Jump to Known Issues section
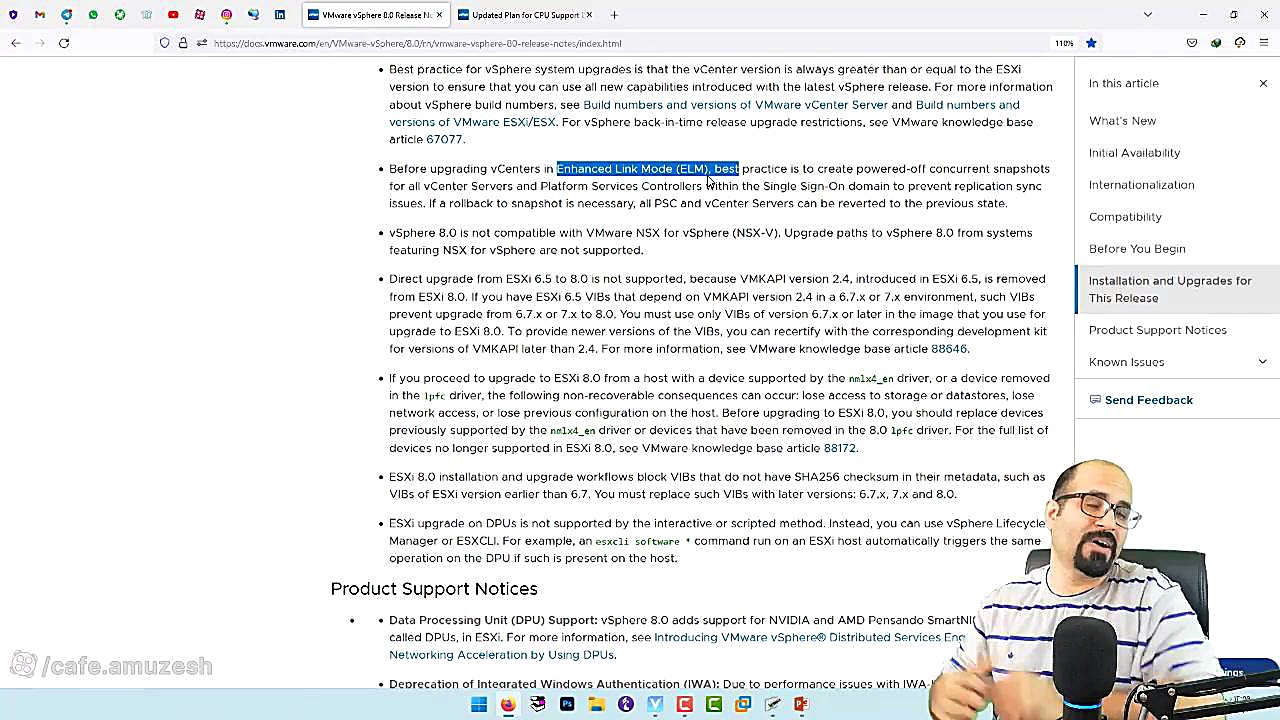This screenshot has height=720, width=1280. point(1126,362)
